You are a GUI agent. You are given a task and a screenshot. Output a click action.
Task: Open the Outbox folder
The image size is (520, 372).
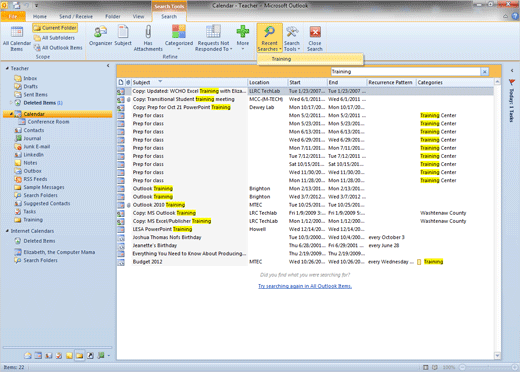tap(32, 171)
